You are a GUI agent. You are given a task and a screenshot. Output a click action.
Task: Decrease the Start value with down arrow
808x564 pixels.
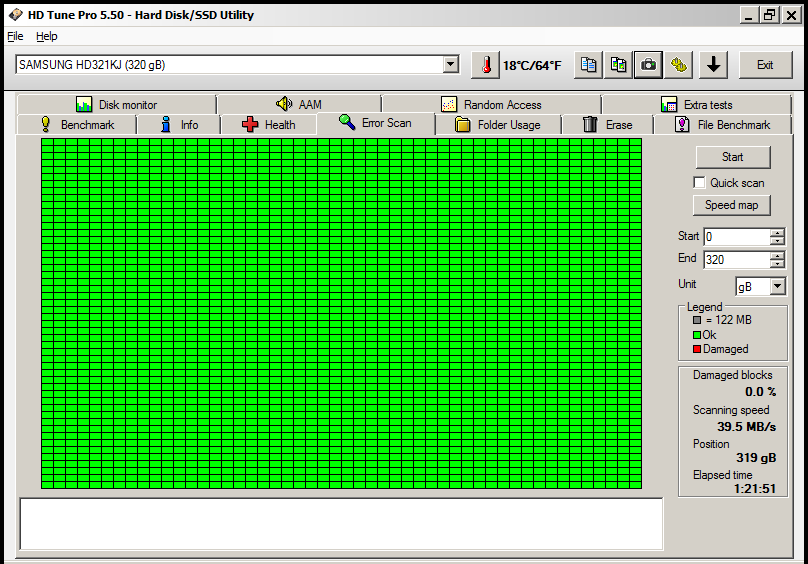pyautogui.click(x=777, y=241)
